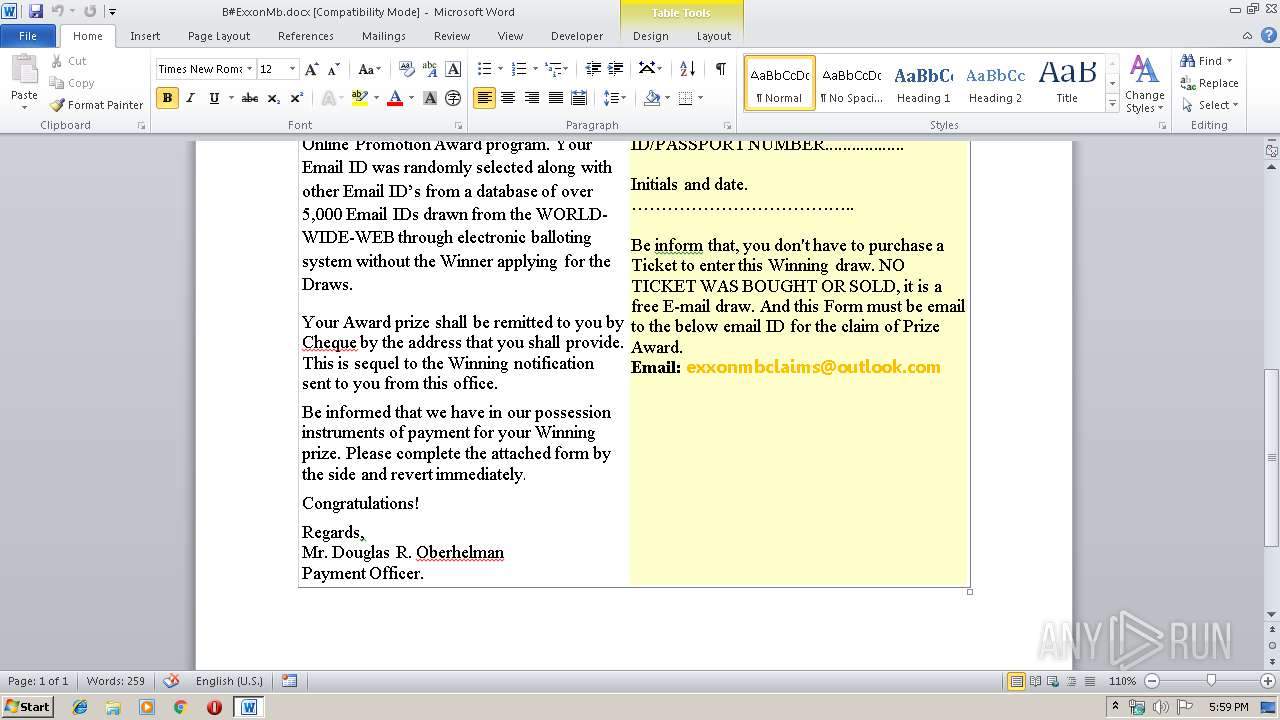This screenshot has width=1280, height=720.
Task: Click the Change Styles button
Action: (x=1144, y=85)
